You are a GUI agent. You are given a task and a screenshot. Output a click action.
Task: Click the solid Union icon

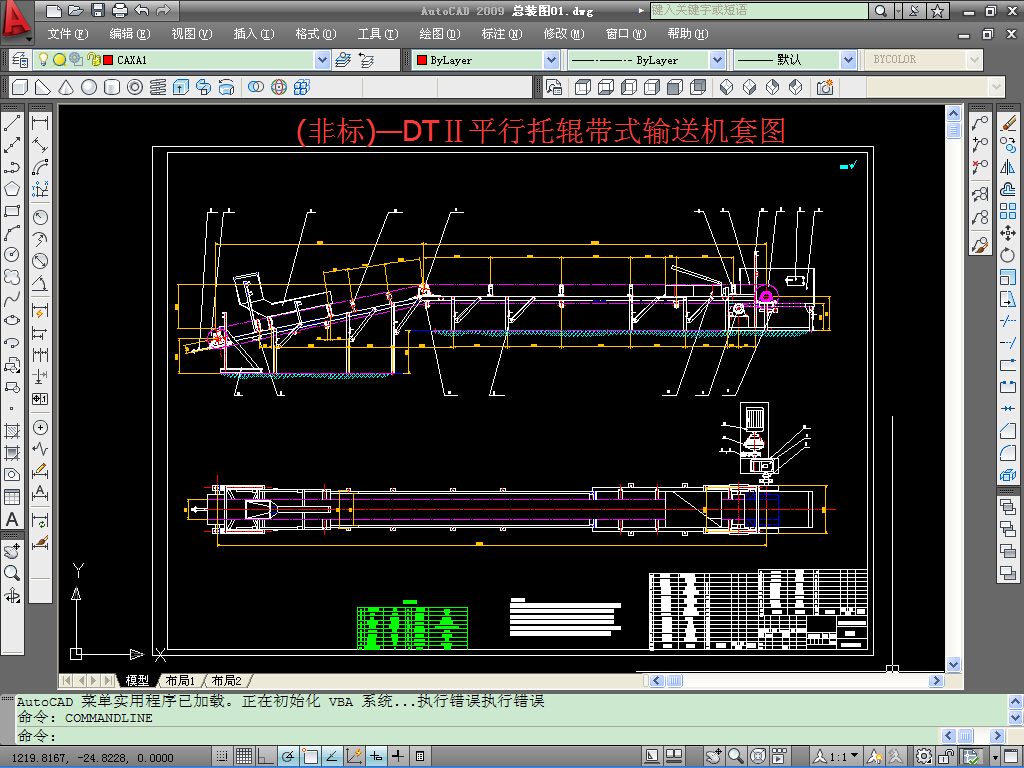coord(256,88)
